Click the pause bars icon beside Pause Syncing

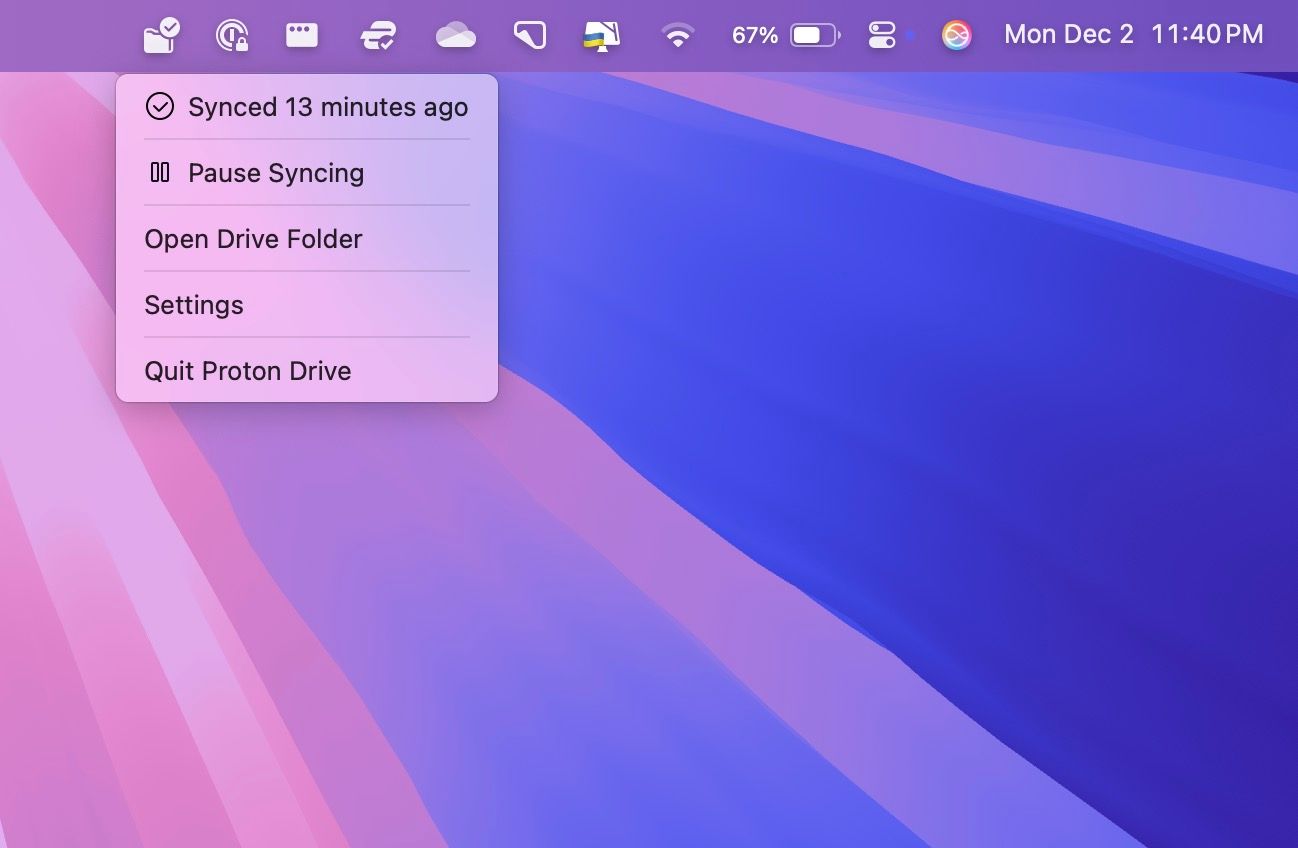click(160, 173)
